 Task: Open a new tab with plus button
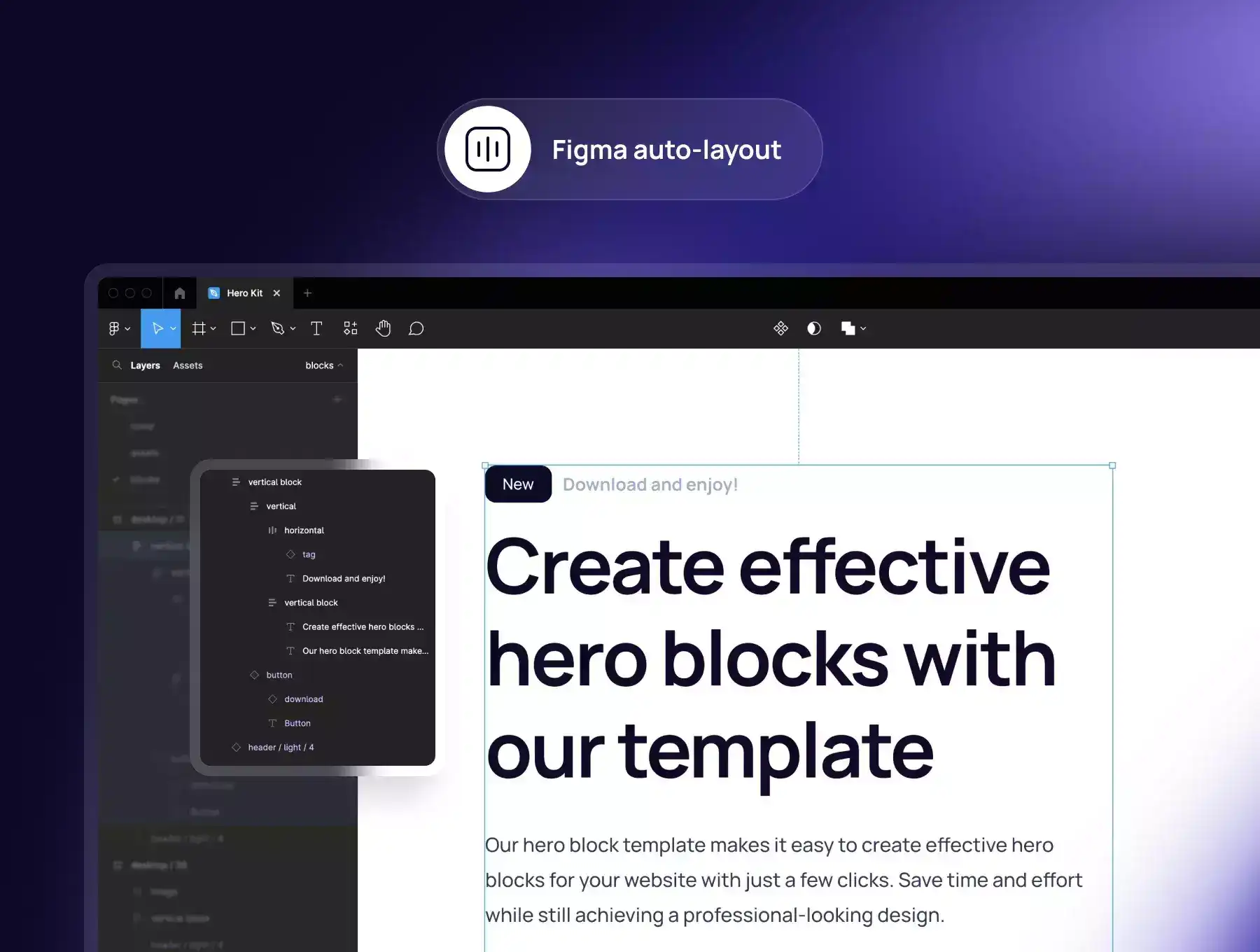pos(307,293)
